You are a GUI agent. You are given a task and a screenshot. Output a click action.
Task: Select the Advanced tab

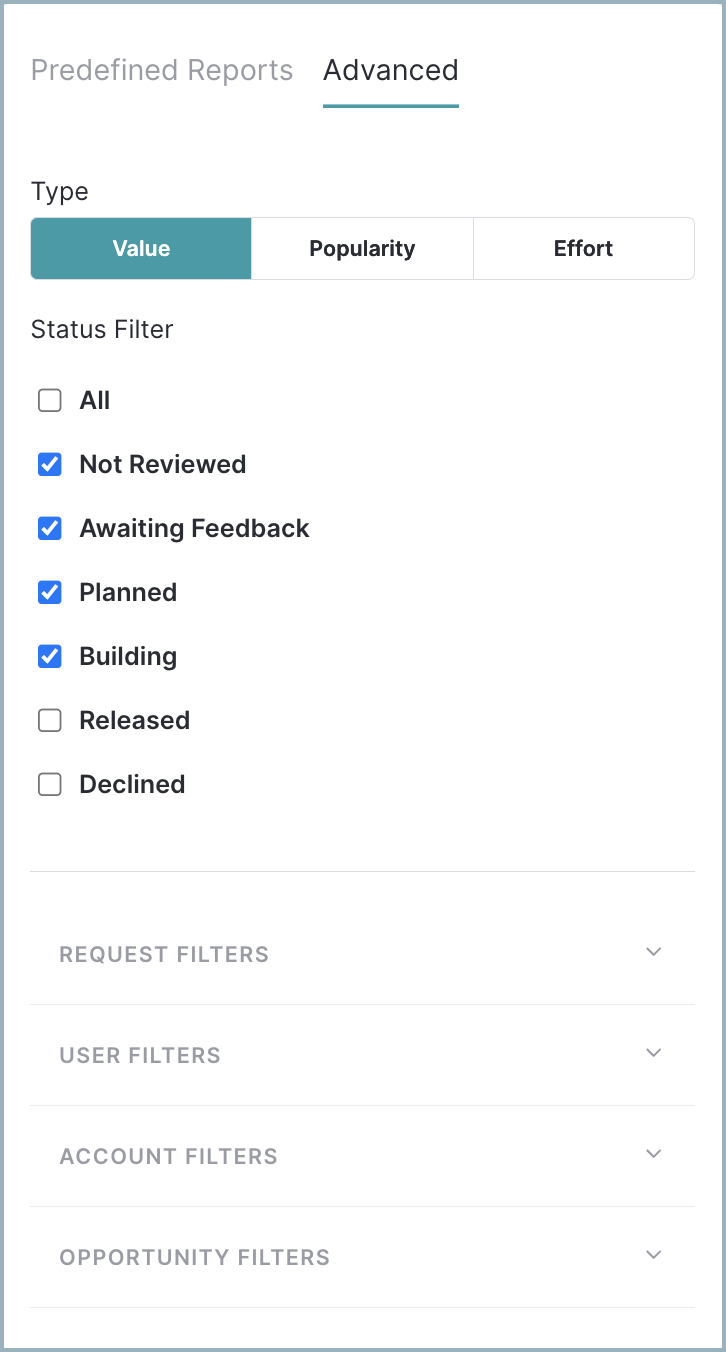391,71
